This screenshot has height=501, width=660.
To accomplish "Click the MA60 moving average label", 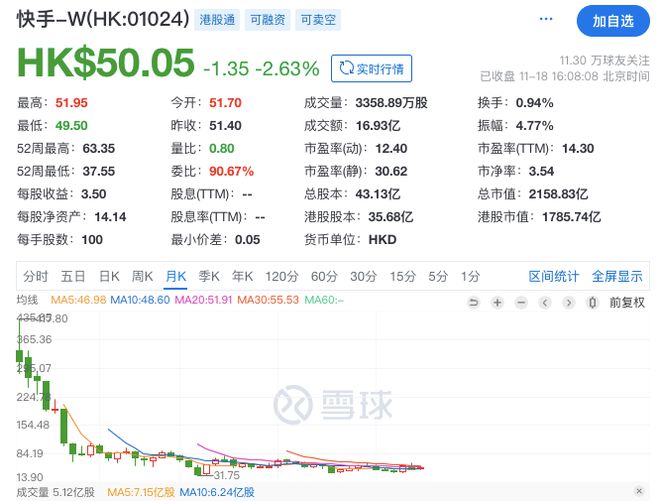I will click(324, 300).
